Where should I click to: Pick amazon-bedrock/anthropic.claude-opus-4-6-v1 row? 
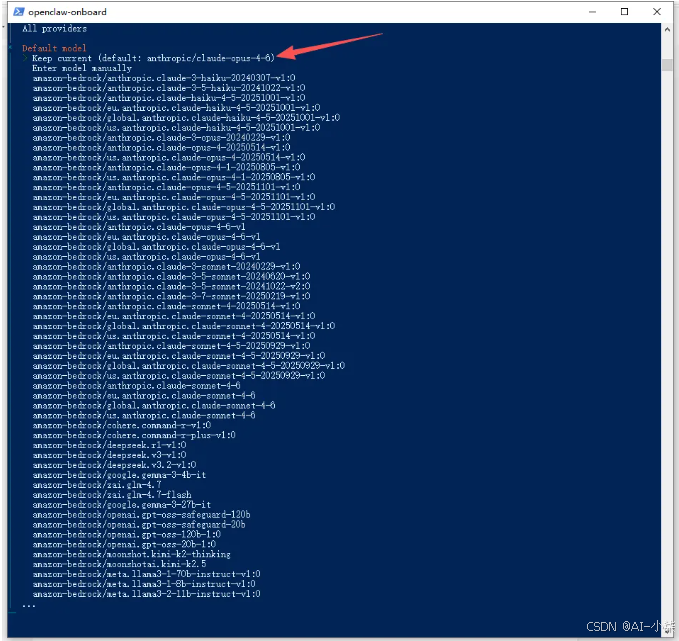click(x=139, y=227)
